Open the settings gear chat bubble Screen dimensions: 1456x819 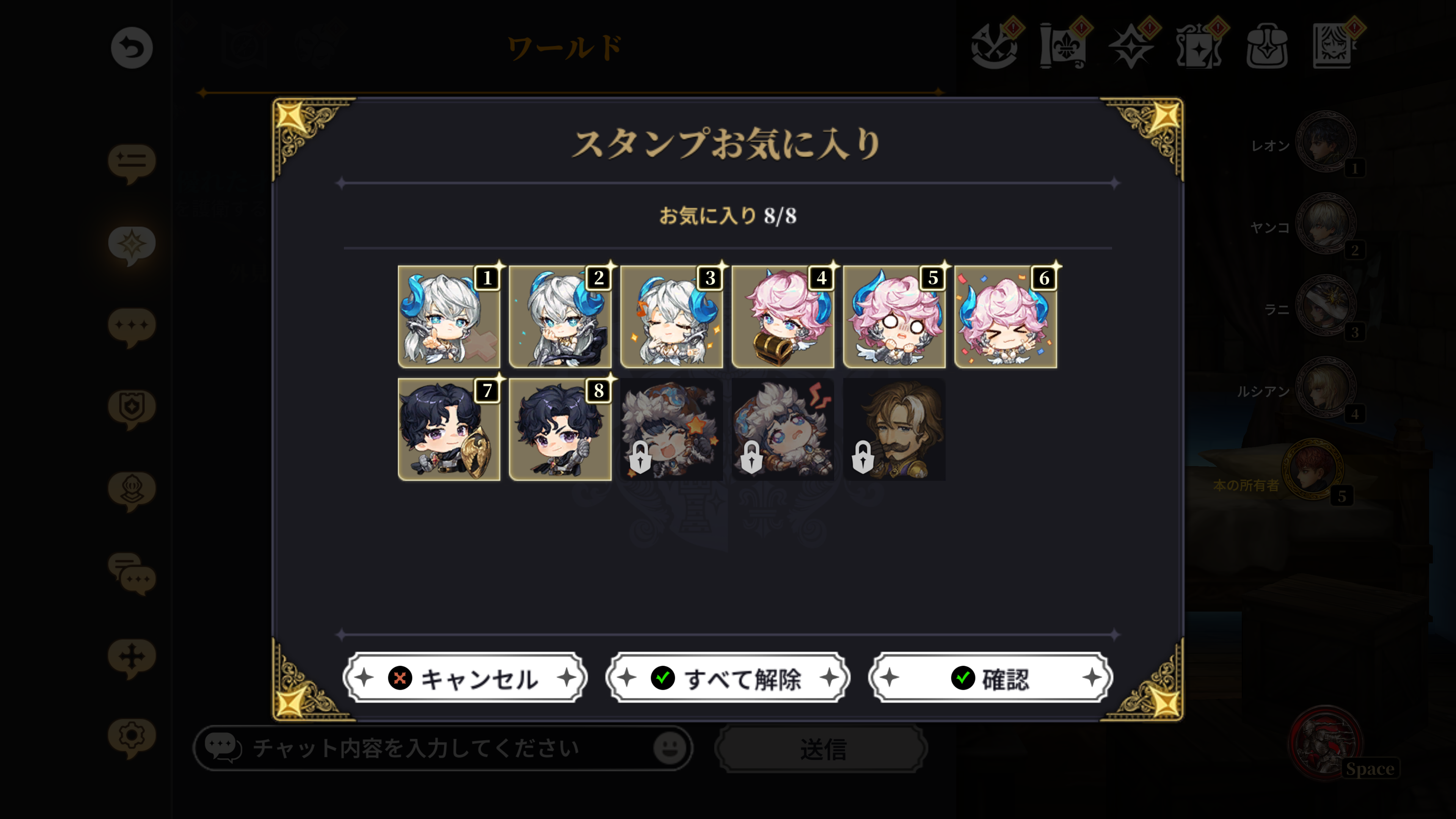pos(132,738)
